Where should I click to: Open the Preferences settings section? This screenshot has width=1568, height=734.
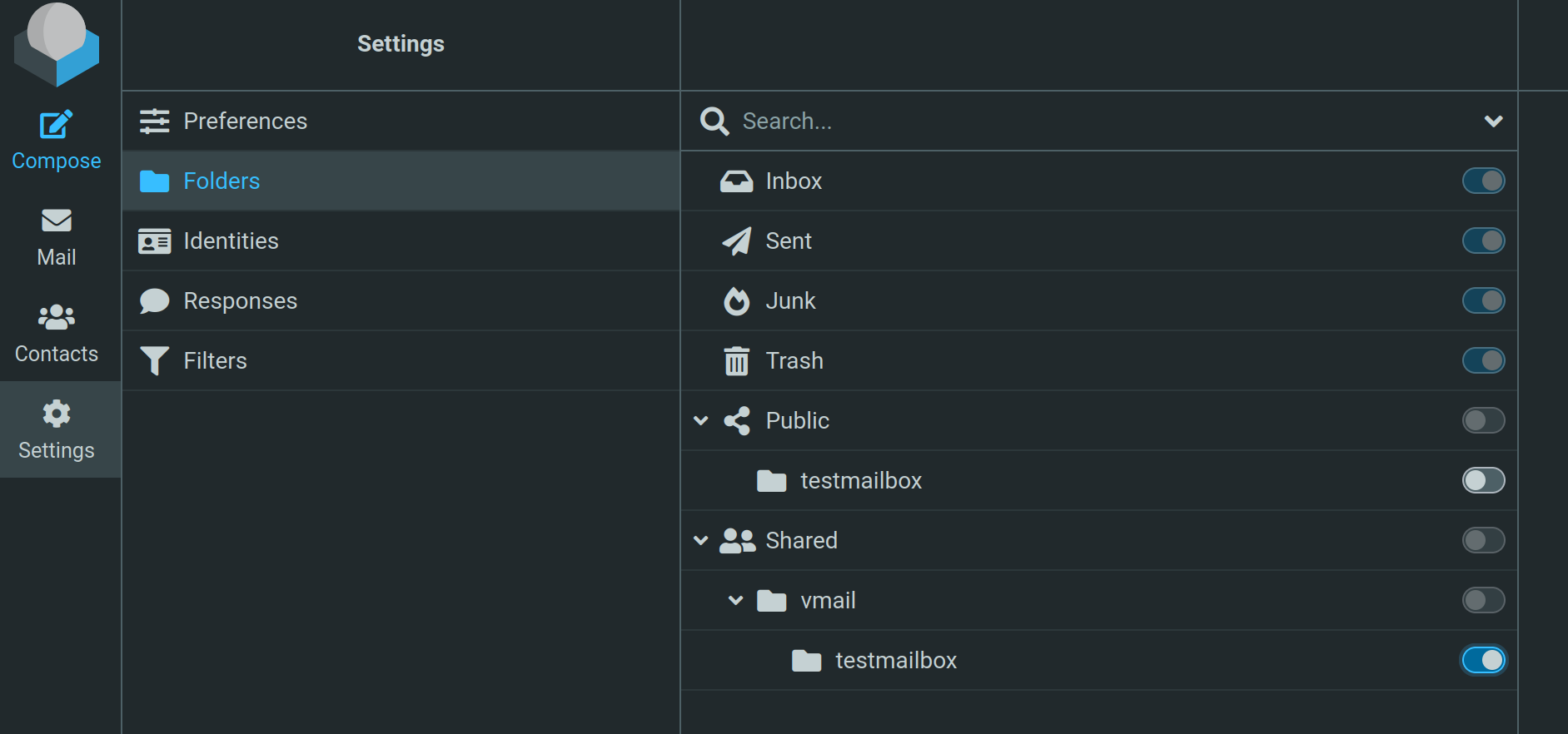(x=245, y=122)
